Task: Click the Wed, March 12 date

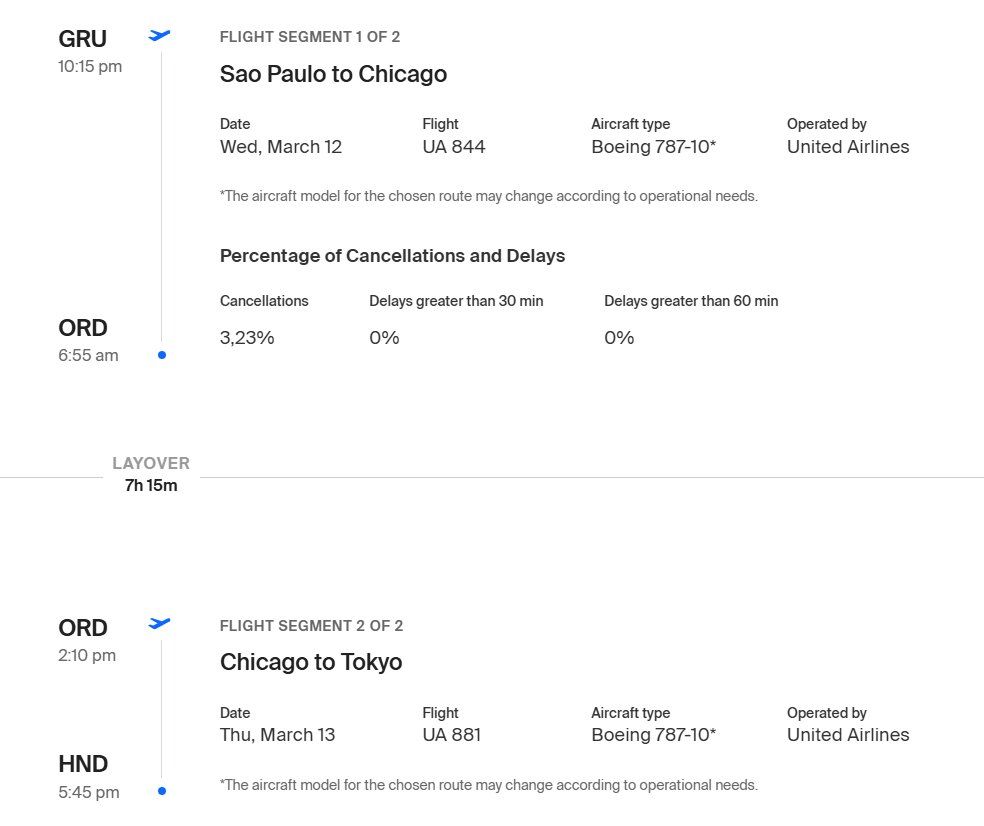Action: [281, 147]
